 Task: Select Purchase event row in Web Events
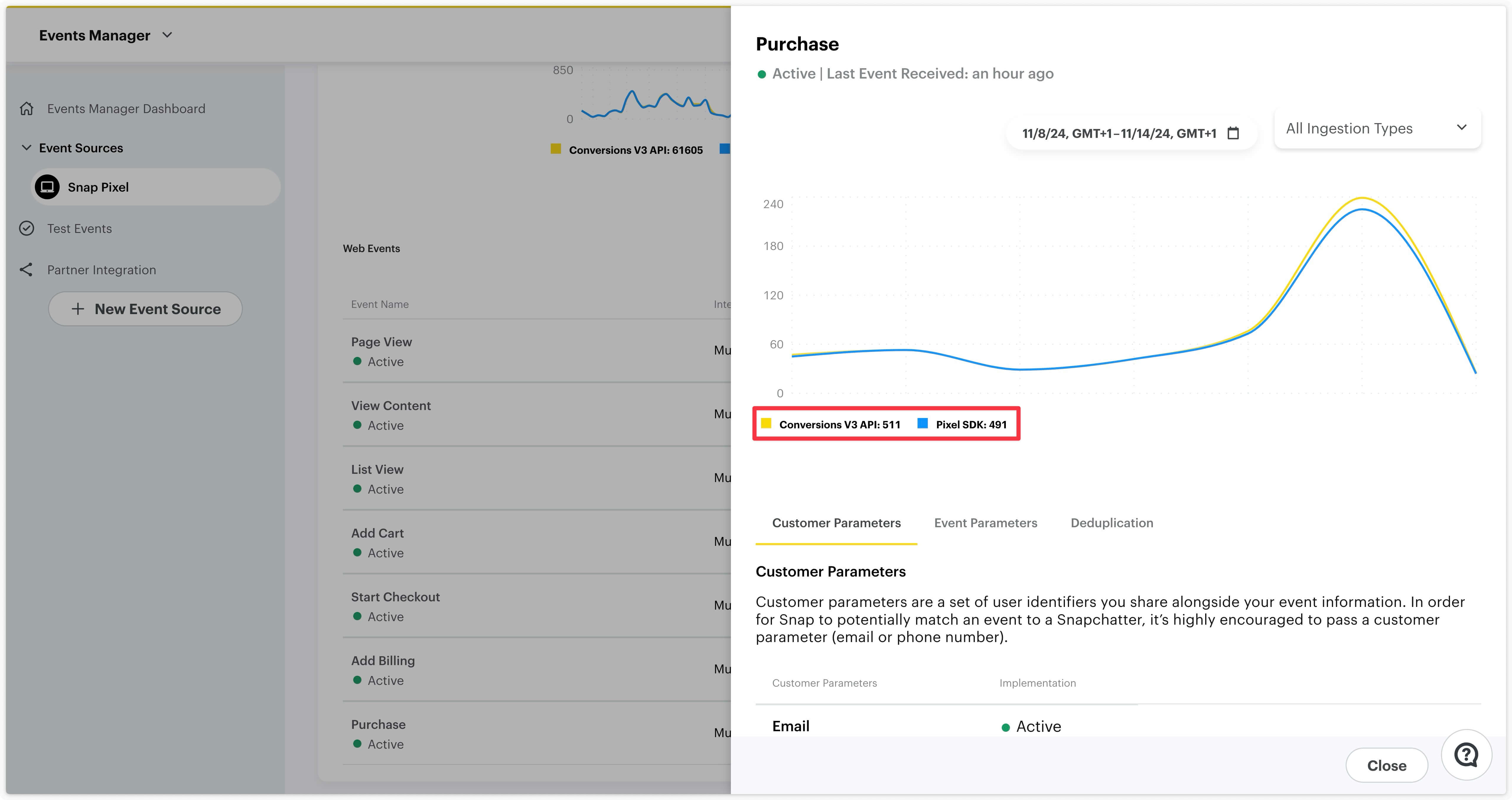[537, 734]
